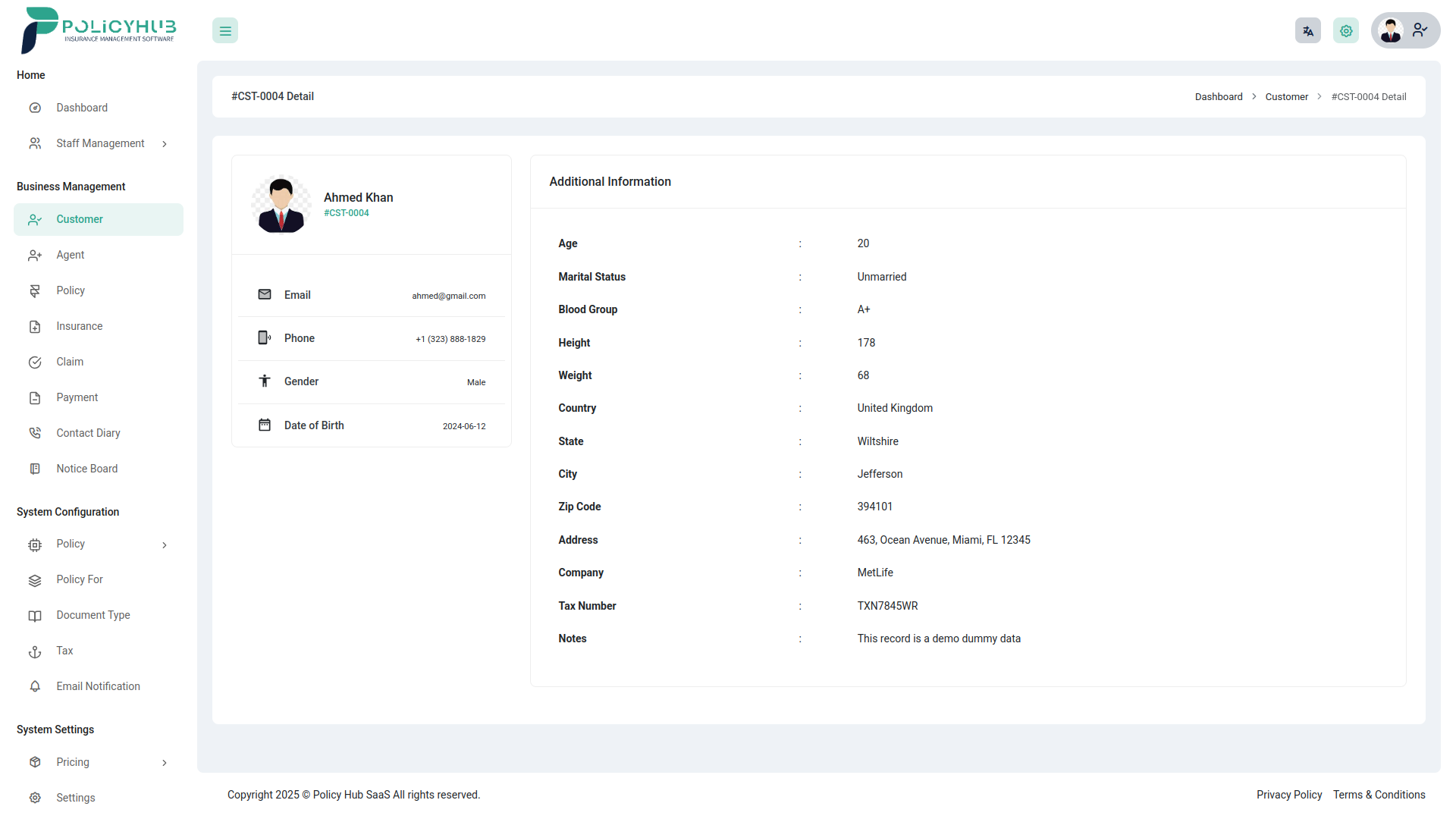Open the Notice Board icon
Viewport: 1456px width, 819px height.
(x=35, y=469)
